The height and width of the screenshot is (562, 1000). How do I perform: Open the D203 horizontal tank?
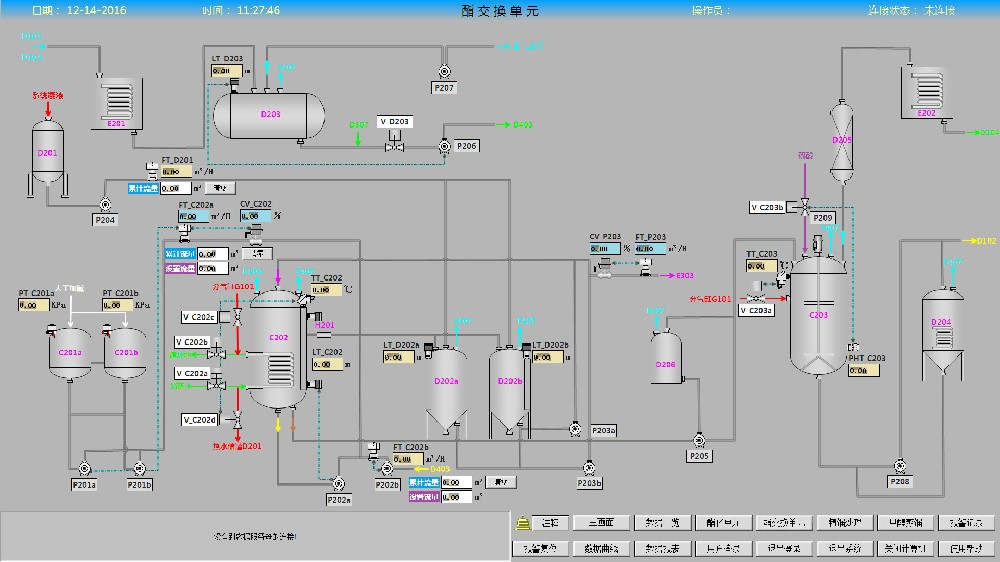click(x=272, y=115)
